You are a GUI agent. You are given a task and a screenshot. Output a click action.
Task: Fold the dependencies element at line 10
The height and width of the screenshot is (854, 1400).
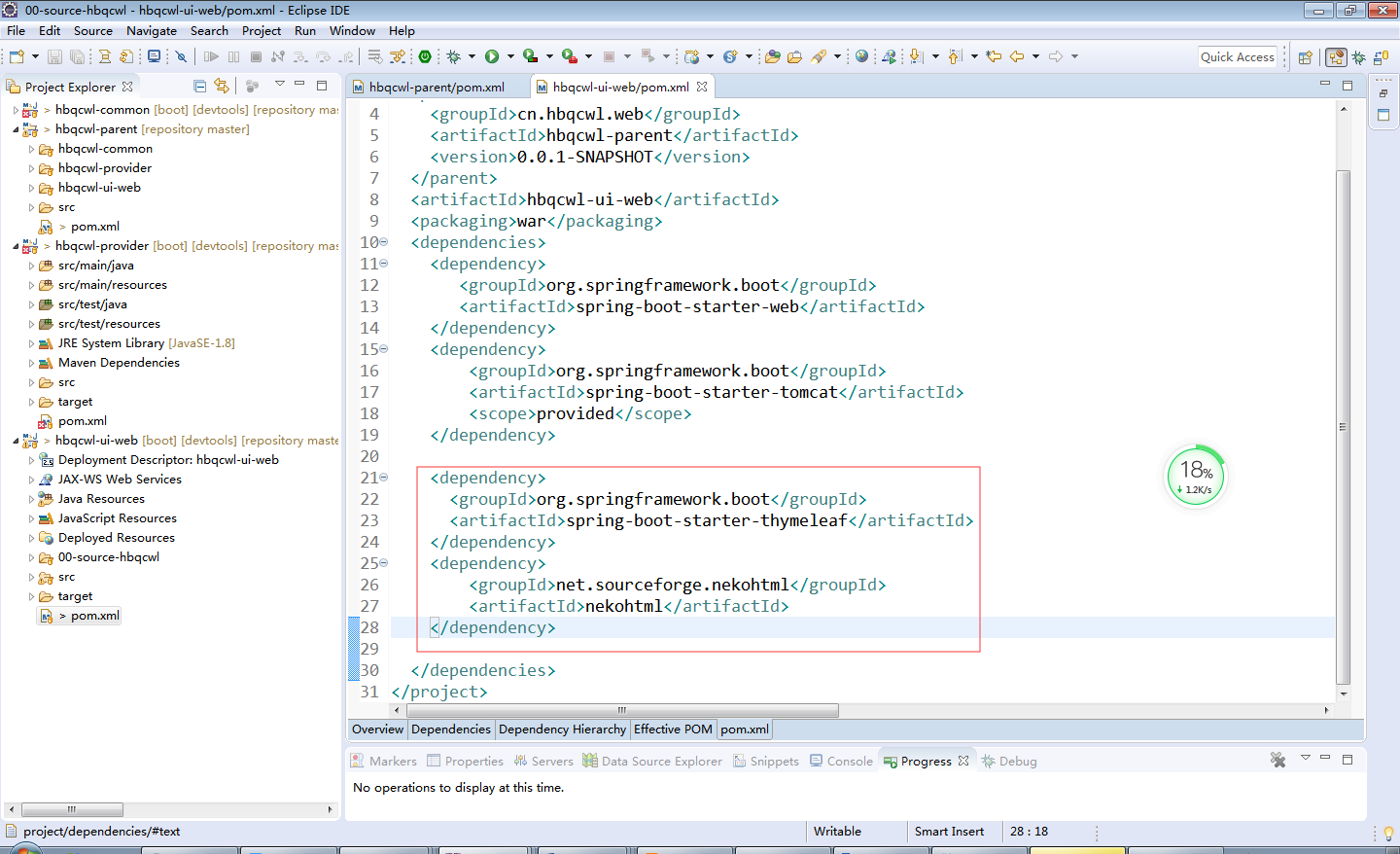[383, 242]
